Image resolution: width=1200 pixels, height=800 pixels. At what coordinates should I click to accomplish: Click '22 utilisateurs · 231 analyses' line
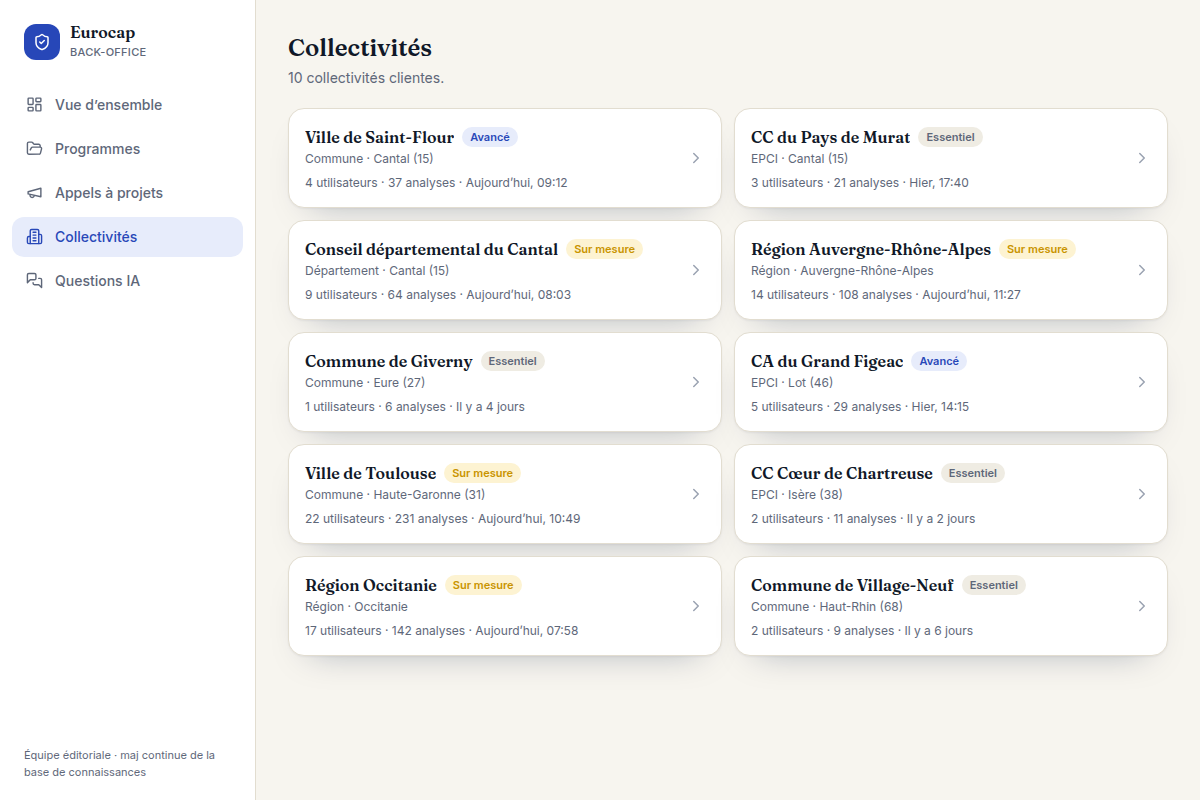point(443,519)
